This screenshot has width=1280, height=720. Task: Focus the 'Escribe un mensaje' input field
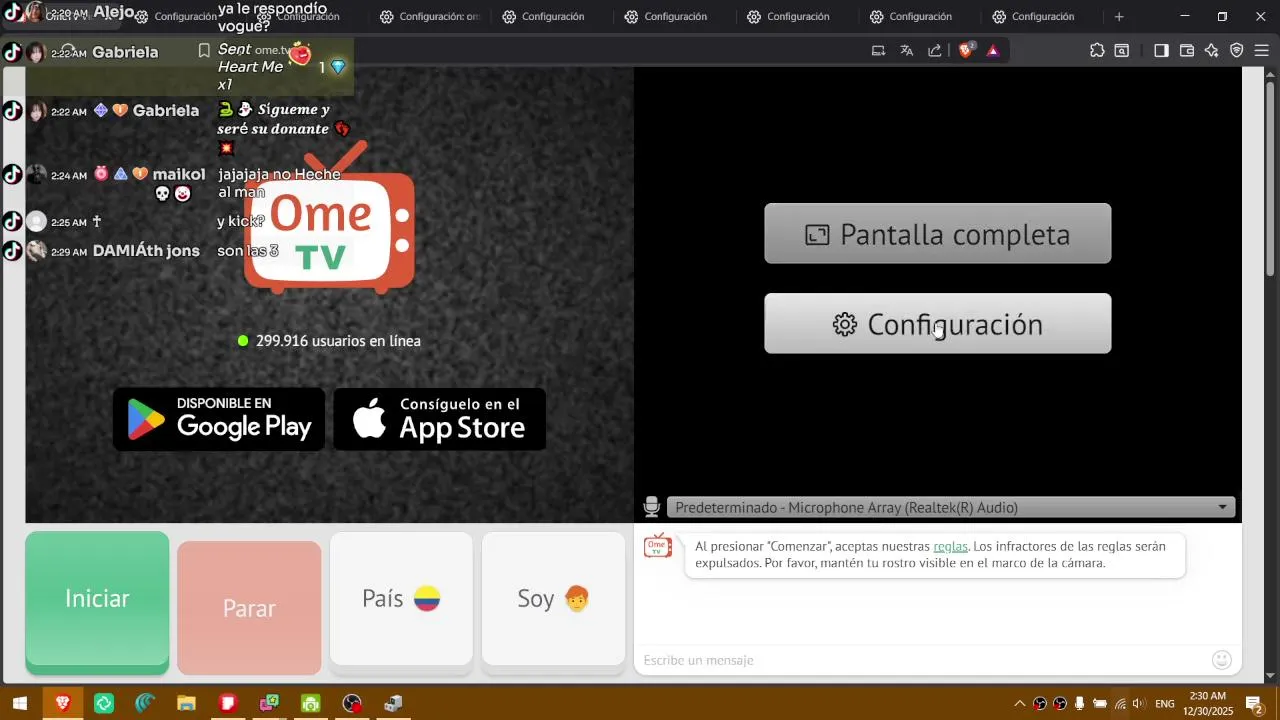920,660
